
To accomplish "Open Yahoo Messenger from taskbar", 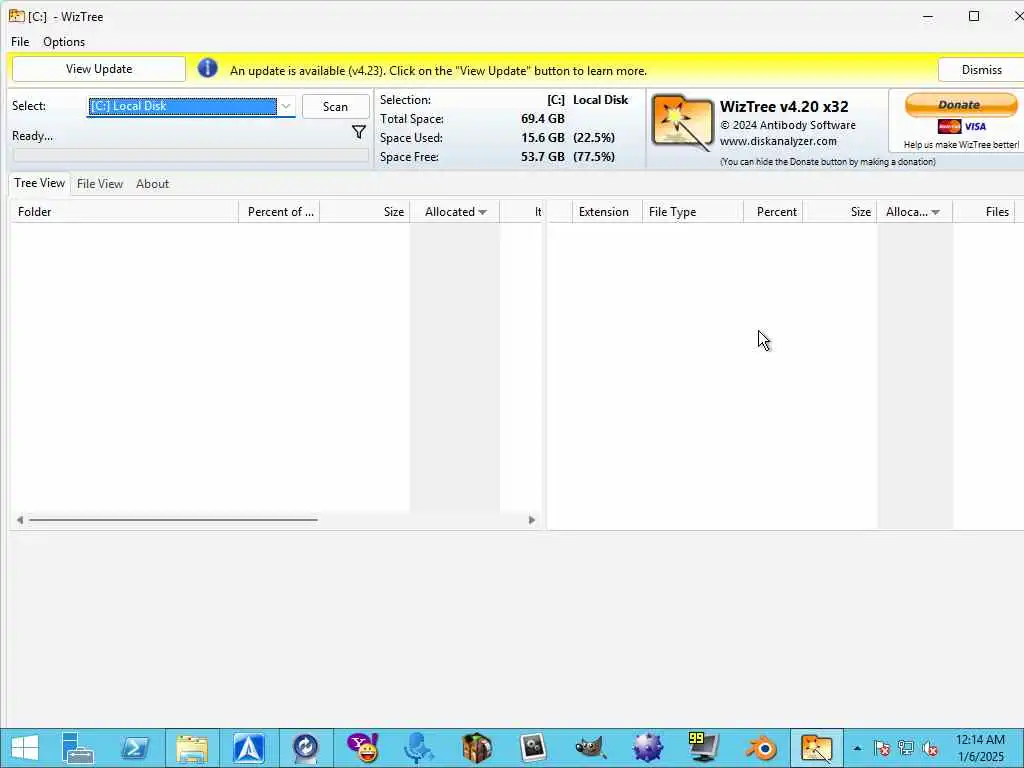I will pyautogui.click(x=362, y=748).
